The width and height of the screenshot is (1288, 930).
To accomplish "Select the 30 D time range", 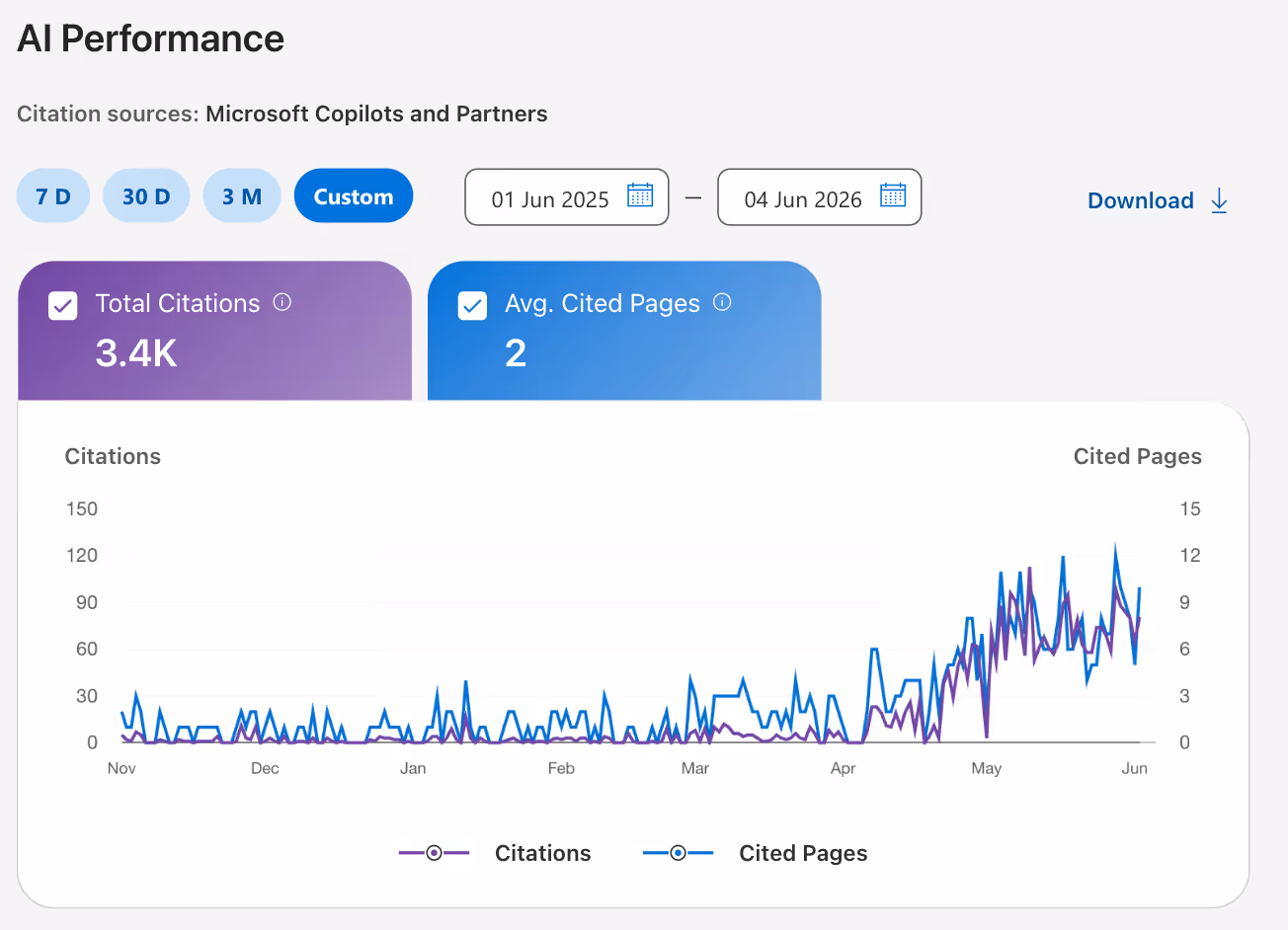I will [146, 196].
